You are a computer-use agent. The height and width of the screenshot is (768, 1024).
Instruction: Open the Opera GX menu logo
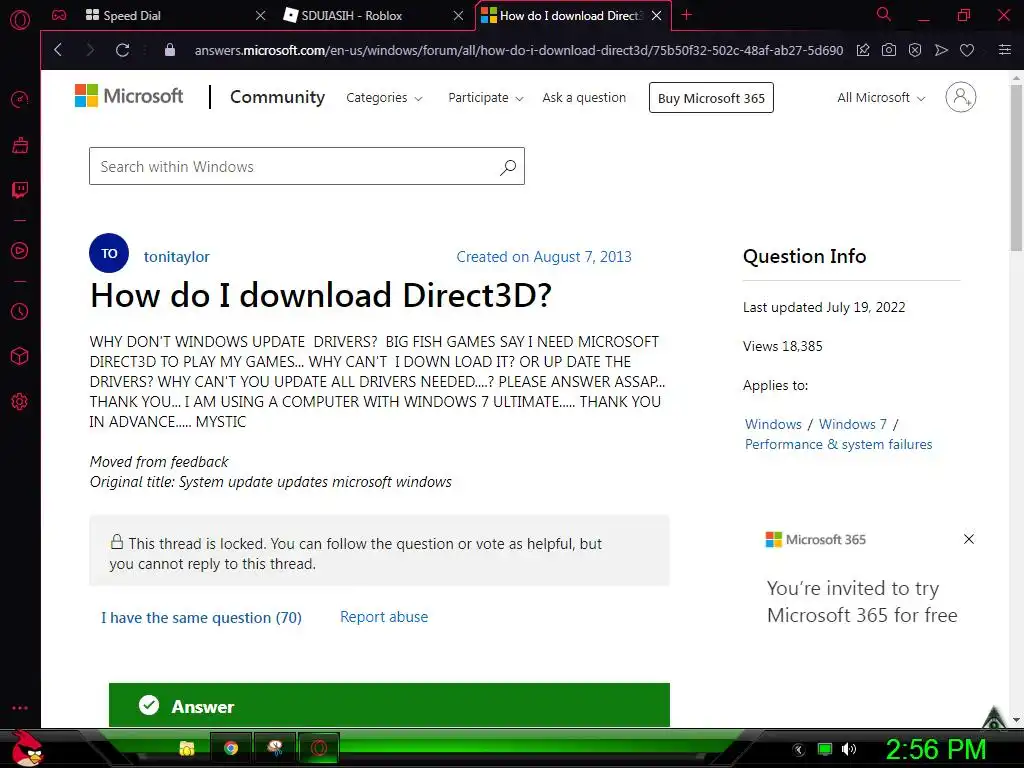(x=20, y=19)
